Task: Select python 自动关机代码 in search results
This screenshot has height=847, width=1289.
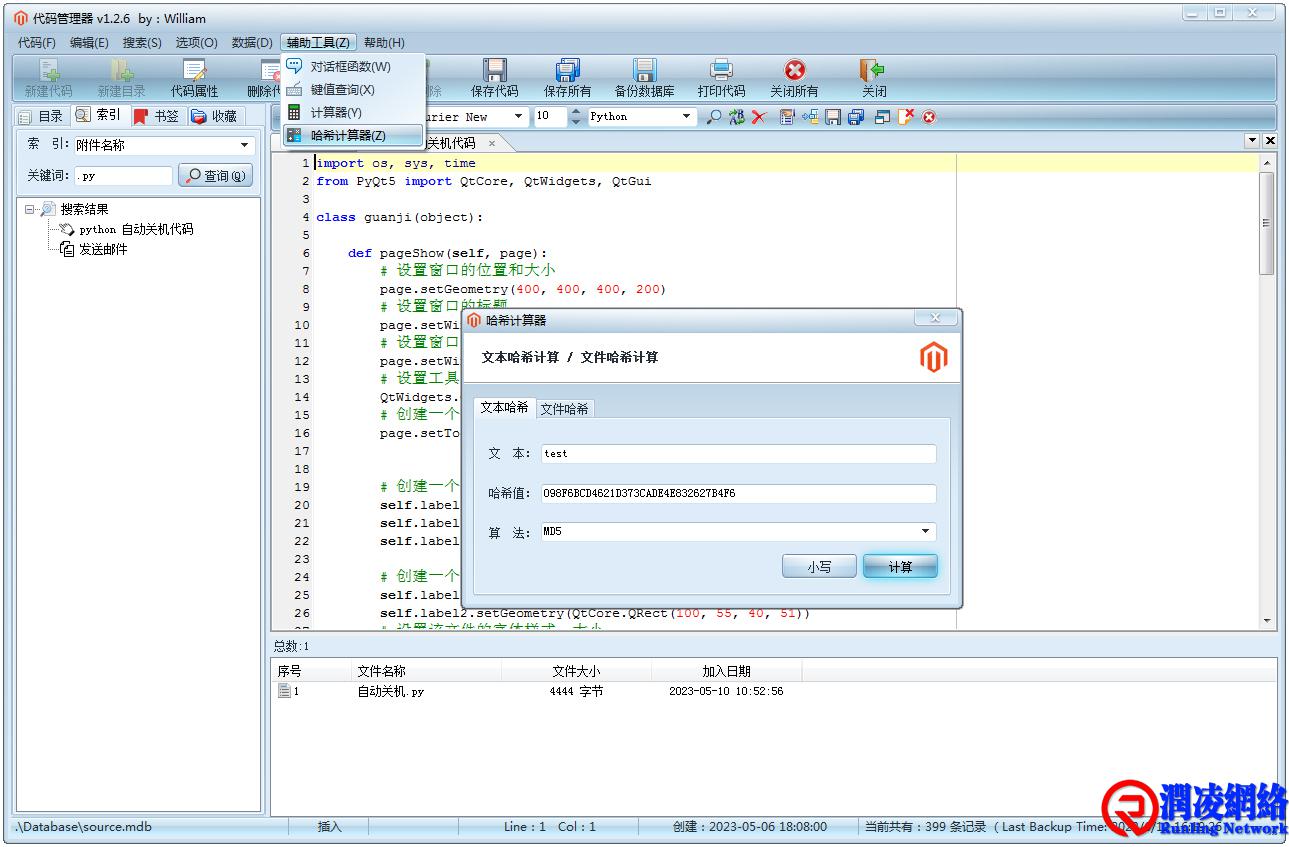Action: coord(136,229)
